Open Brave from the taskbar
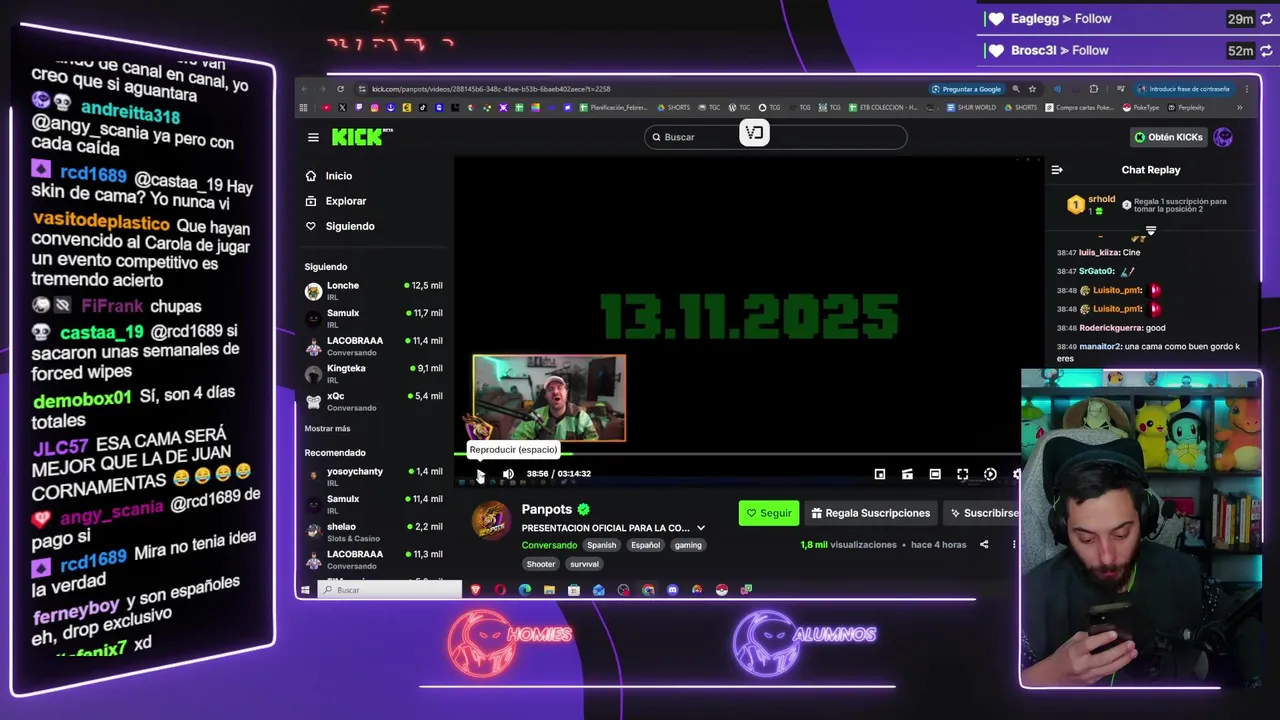 tap(476, 590)
